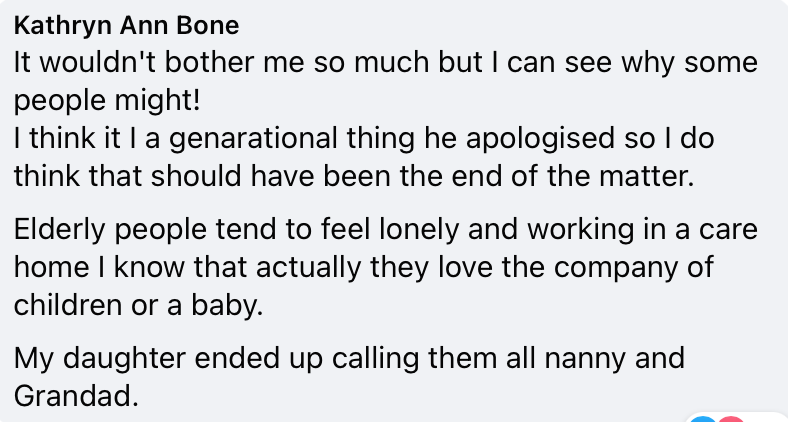Click the word 'apologised' in the comment
Viewport: 788px width, 422px height.
click(x=540, y=138)
